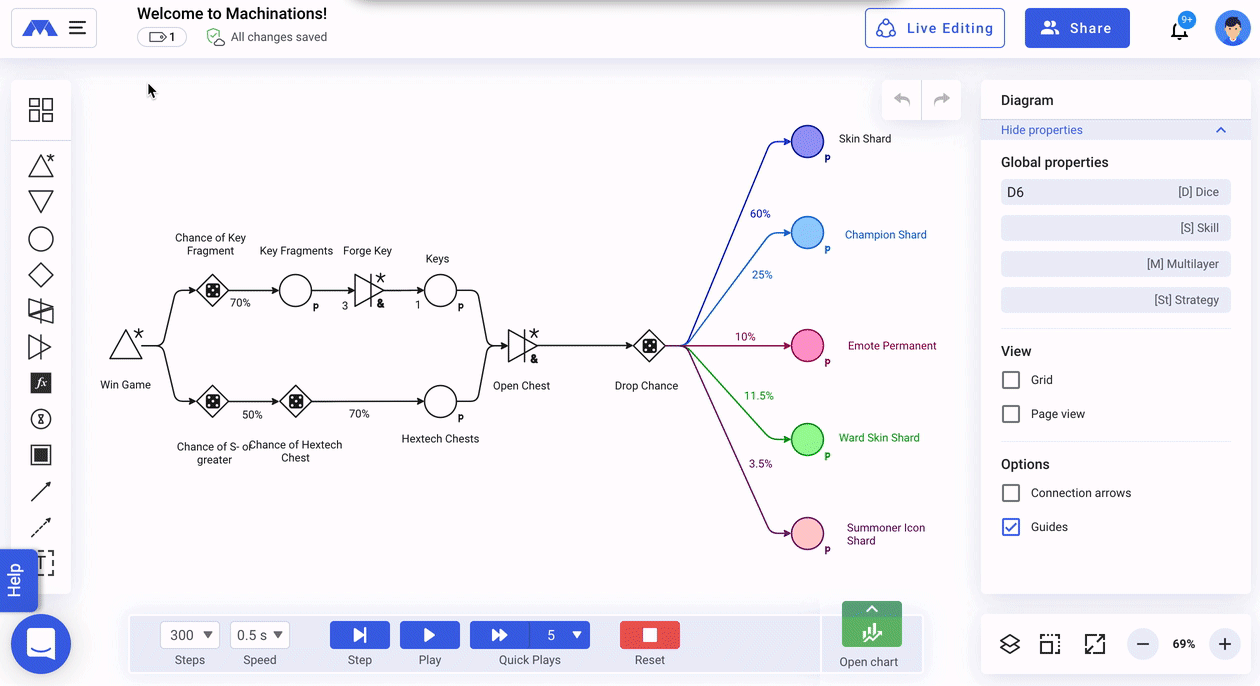Select the purple Skin Shard pool

click(x=808, y=142)
